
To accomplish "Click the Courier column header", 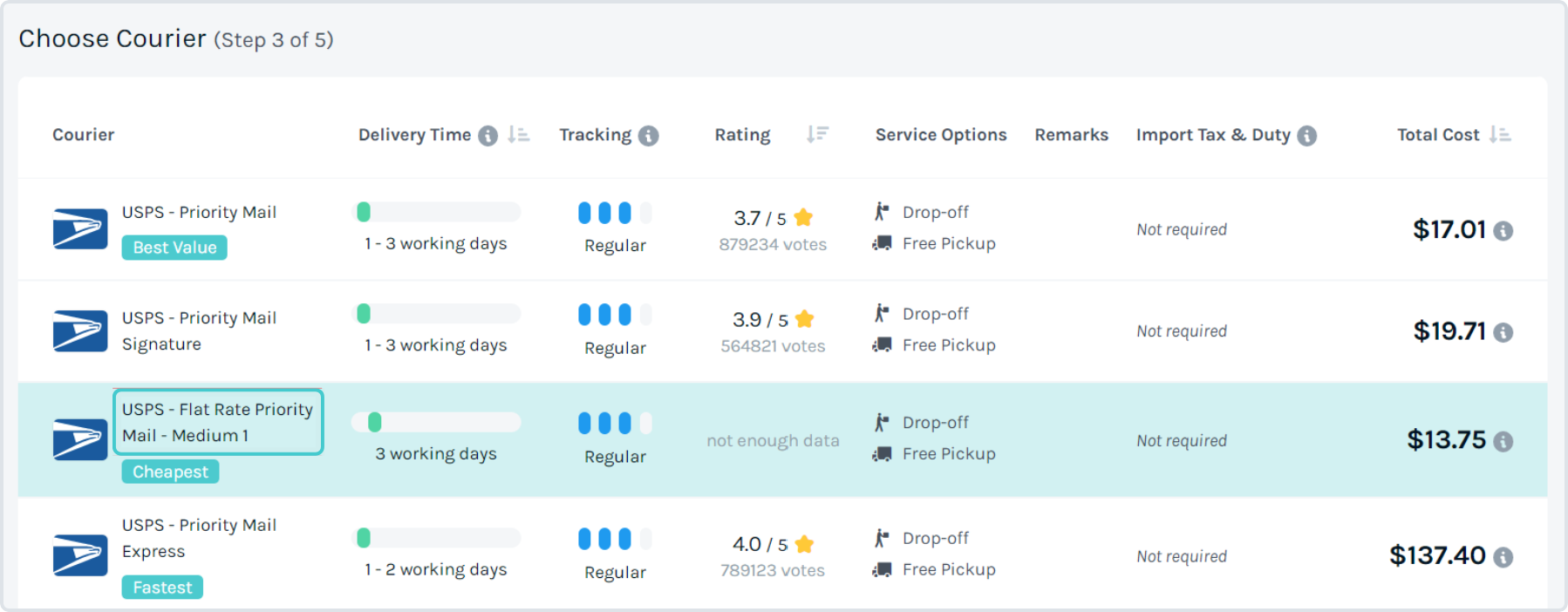I will 84,134.
